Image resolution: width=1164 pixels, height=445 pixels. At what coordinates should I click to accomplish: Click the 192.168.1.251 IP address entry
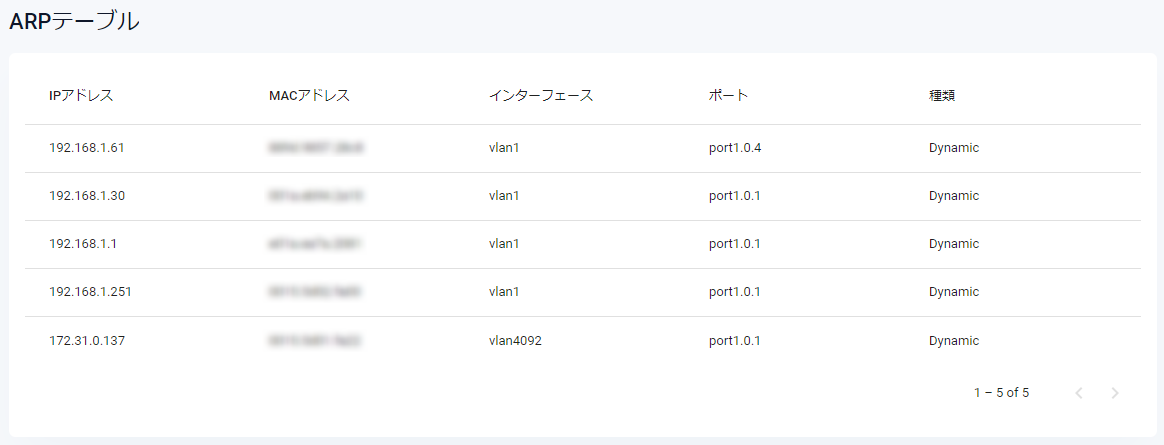click(90, 292)
